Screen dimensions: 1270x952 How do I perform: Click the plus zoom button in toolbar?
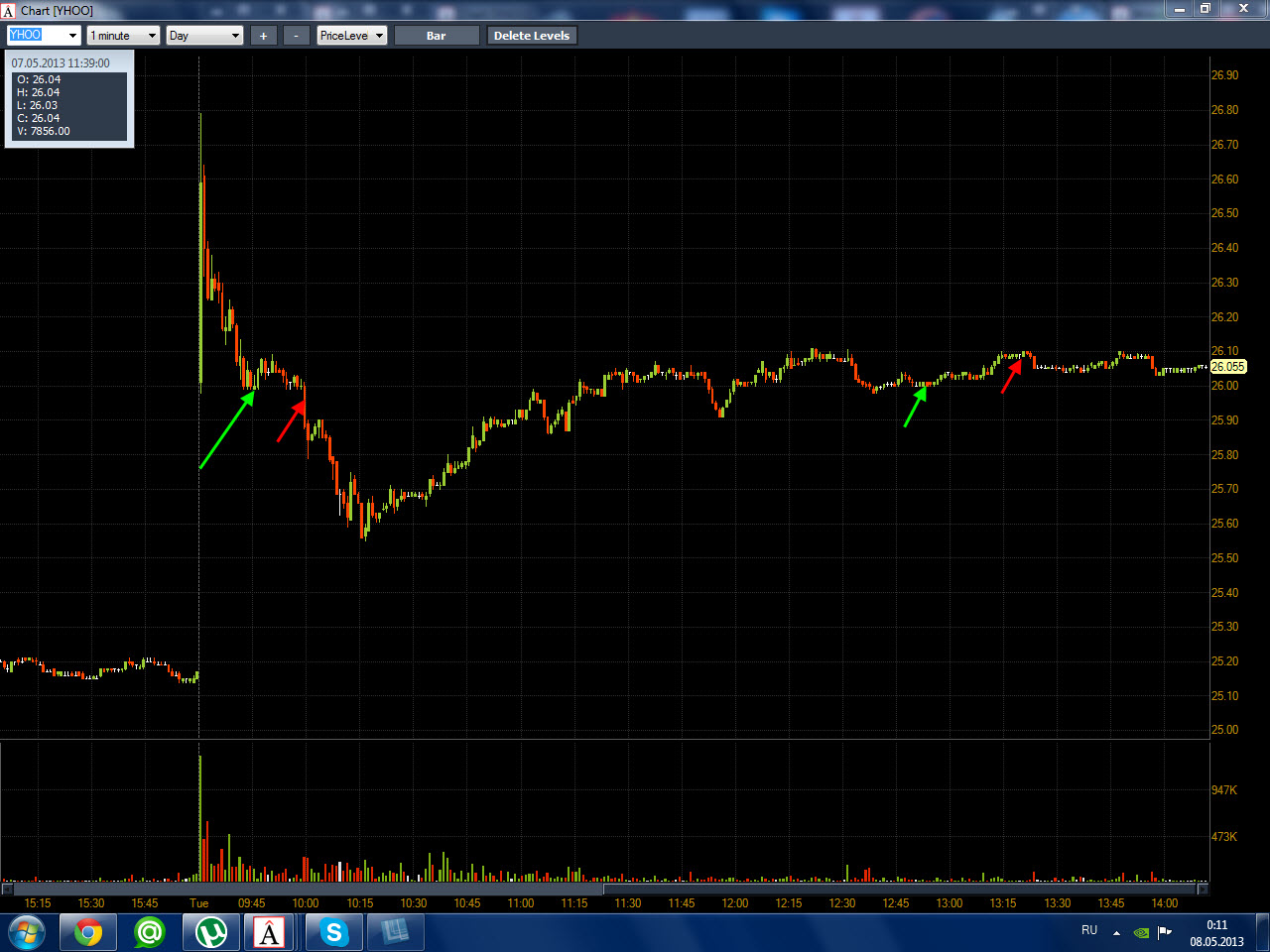263,36
